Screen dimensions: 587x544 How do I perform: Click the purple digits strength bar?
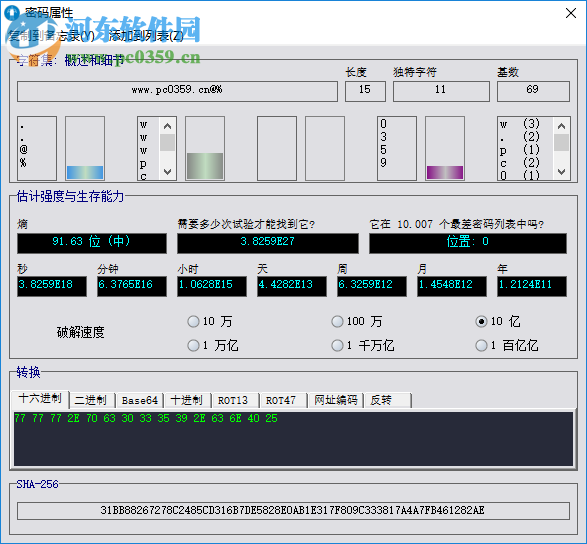(x=445, y=172)
